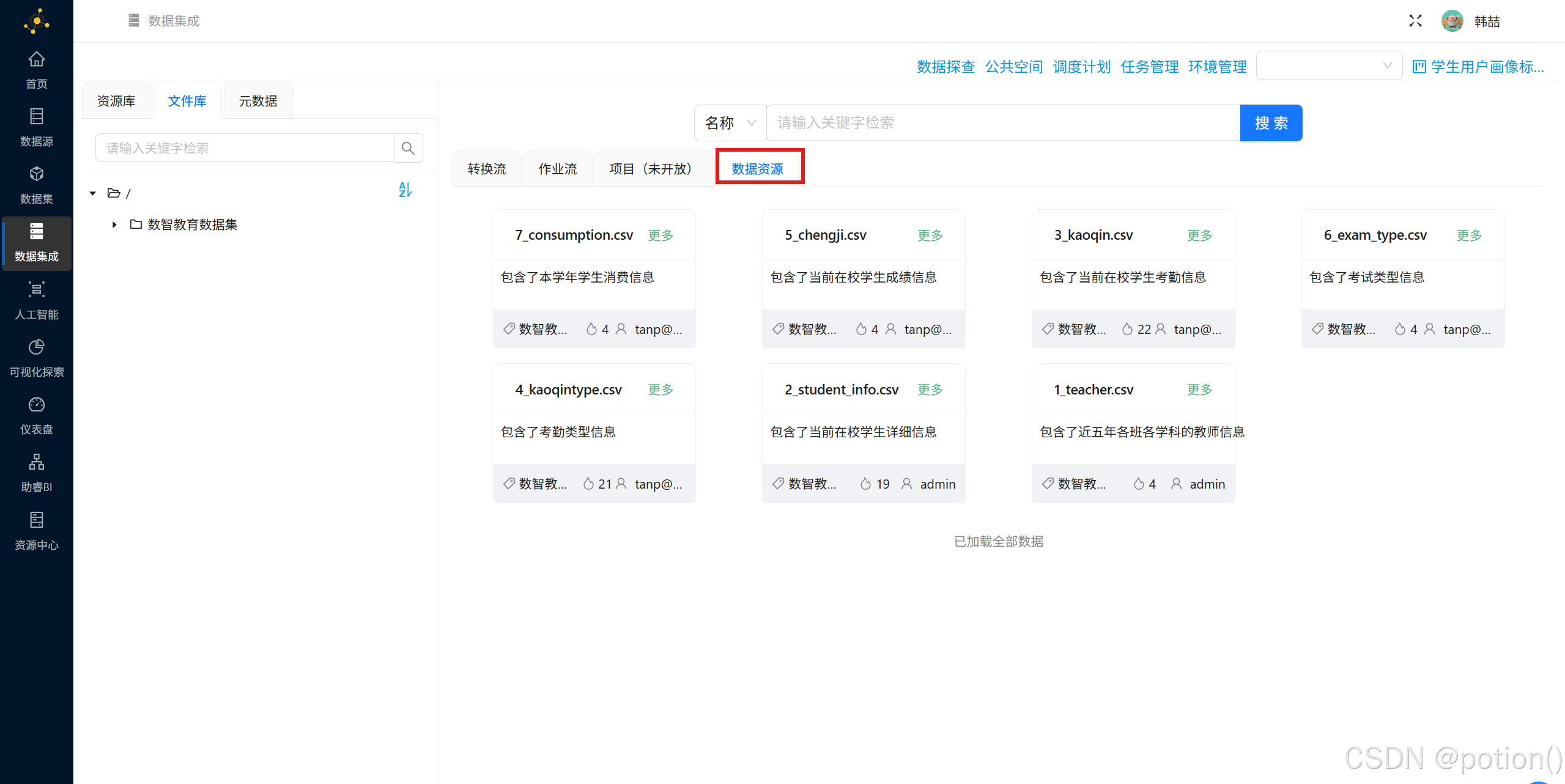Image resolution: width=1565 pixels, height=784 pixels.
Task: Click the 数据集成 breadcrumb menu icon
Action: 134,21
